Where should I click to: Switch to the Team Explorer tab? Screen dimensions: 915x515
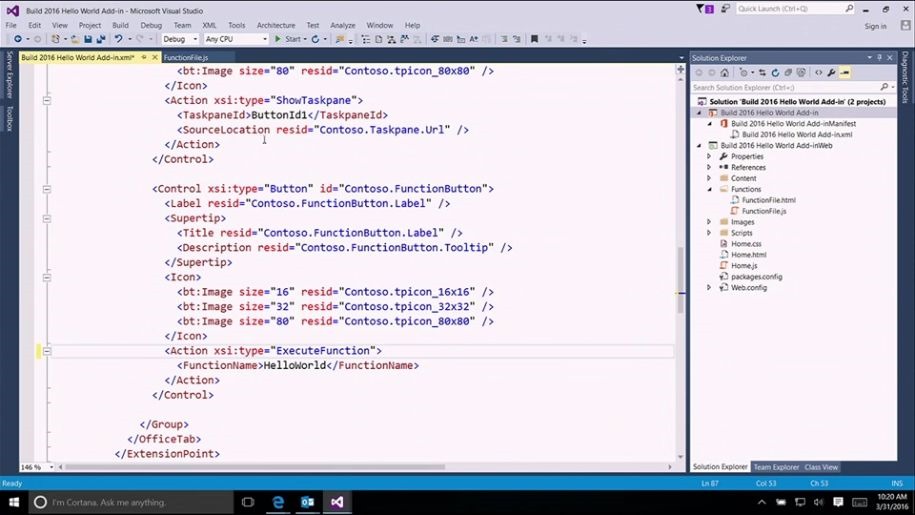776,467
